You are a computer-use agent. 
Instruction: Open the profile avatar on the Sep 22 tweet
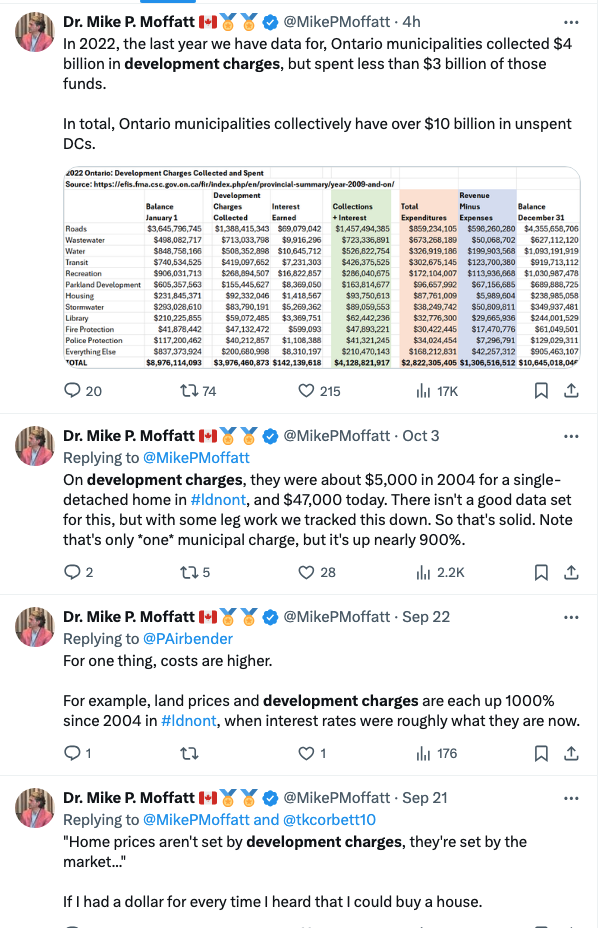pos(35,627)
